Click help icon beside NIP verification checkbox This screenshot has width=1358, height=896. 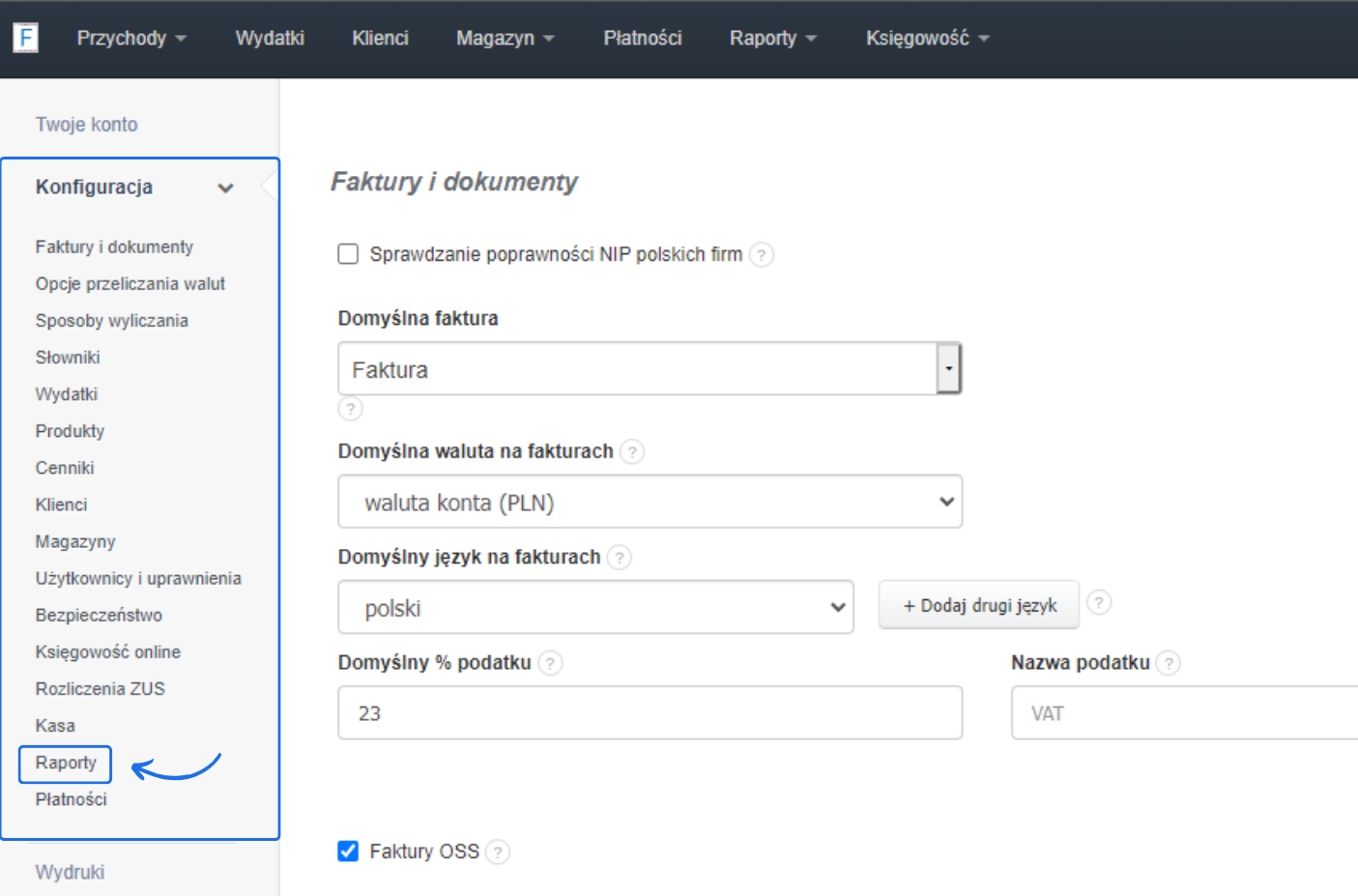pyautogui.click(x=762, y=255)
